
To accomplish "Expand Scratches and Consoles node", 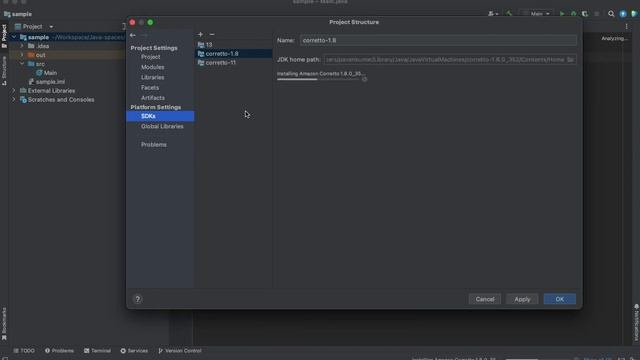I will tap(14, 100).
